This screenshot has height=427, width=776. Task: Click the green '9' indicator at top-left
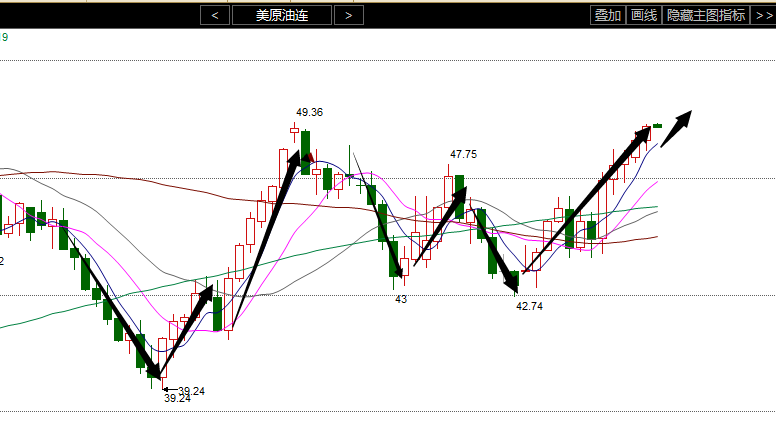(x=5, y=37)
